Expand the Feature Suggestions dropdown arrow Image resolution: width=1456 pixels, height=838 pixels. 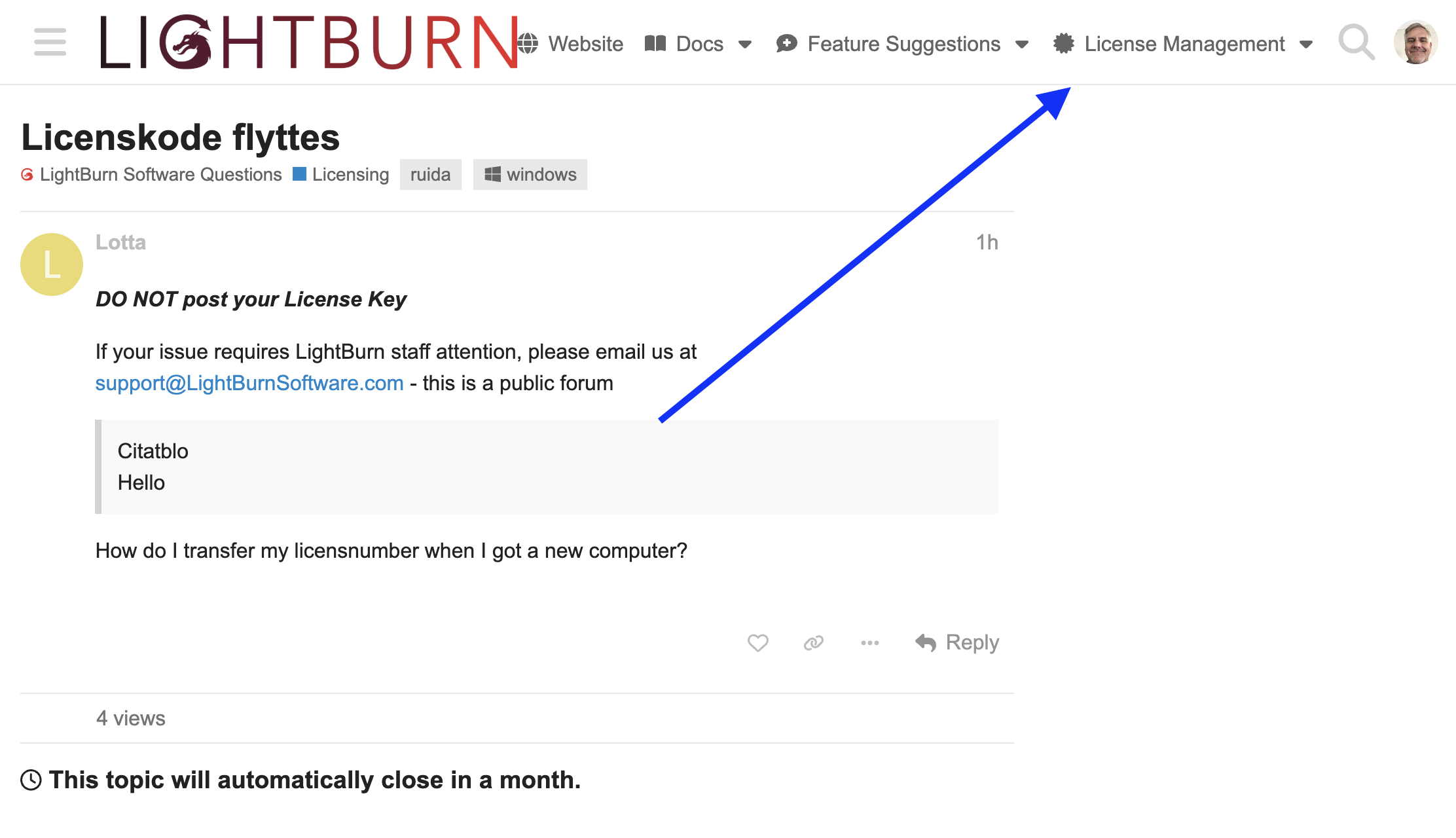(1021, 45)
